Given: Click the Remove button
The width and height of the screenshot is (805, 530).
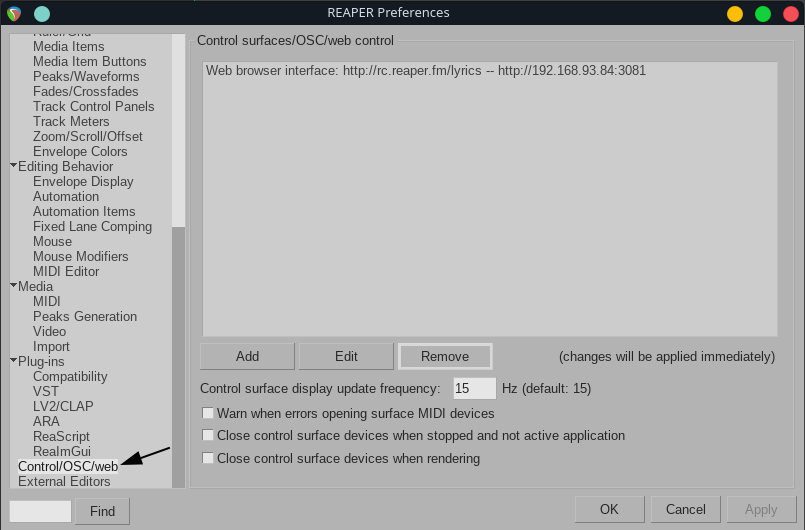Looking at the screenshot, I should pyautogui.click(x=445, y=356).
